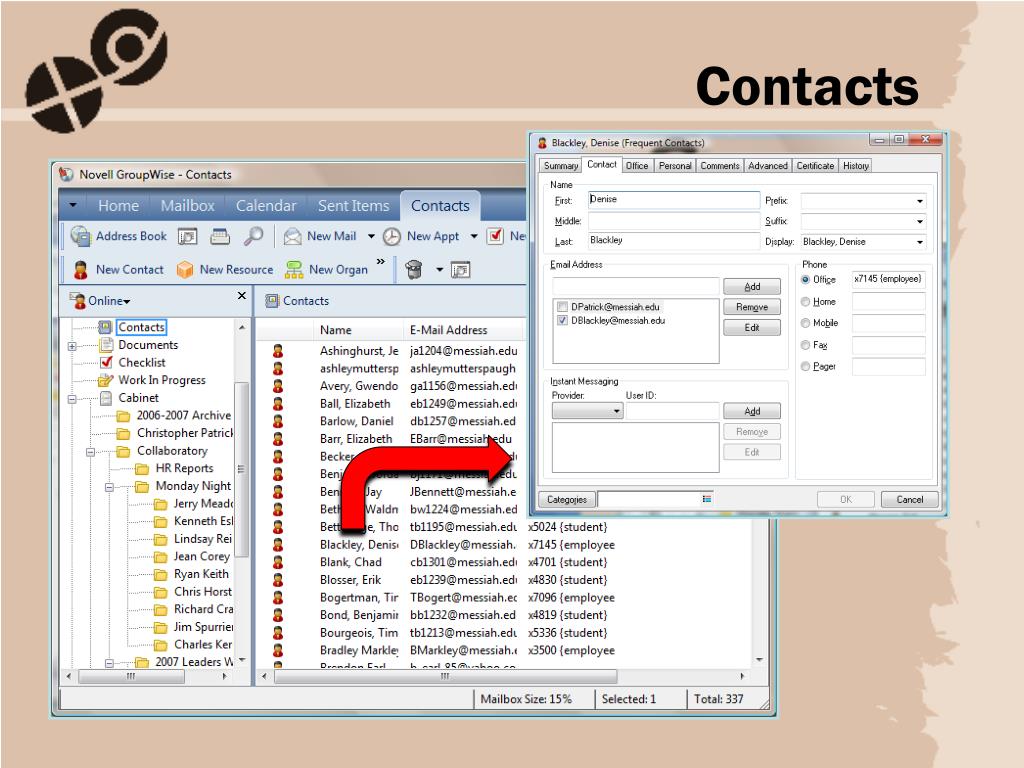
Task: Click the HR Reports folder icon
Action: (x=142, y=468)
